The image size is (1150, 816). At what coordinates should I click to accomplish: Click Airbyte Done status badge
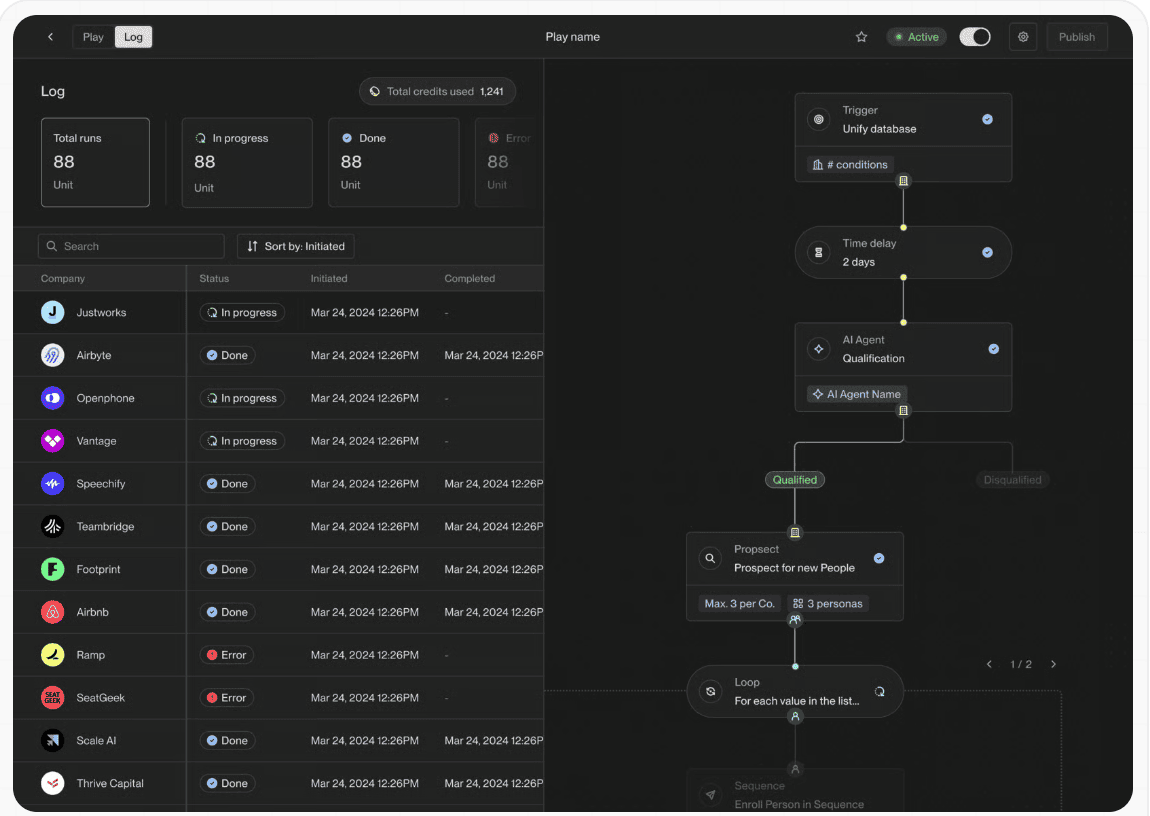point(227,355)
